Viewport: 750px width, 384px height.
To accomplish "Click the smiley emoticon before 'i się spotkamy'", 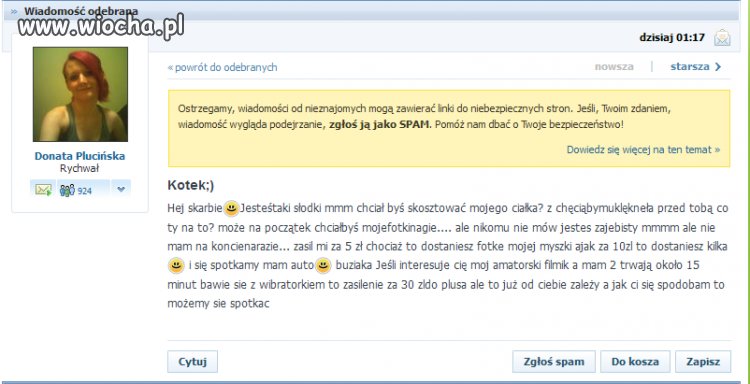I will pyautogui.click(x=176, y=265).
